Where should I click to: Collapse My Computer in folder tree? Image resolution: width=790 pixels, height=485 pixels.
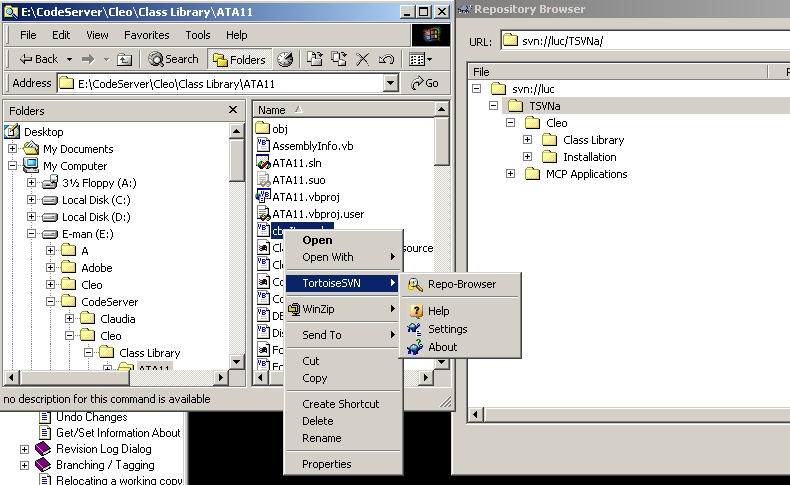(13, 166)
